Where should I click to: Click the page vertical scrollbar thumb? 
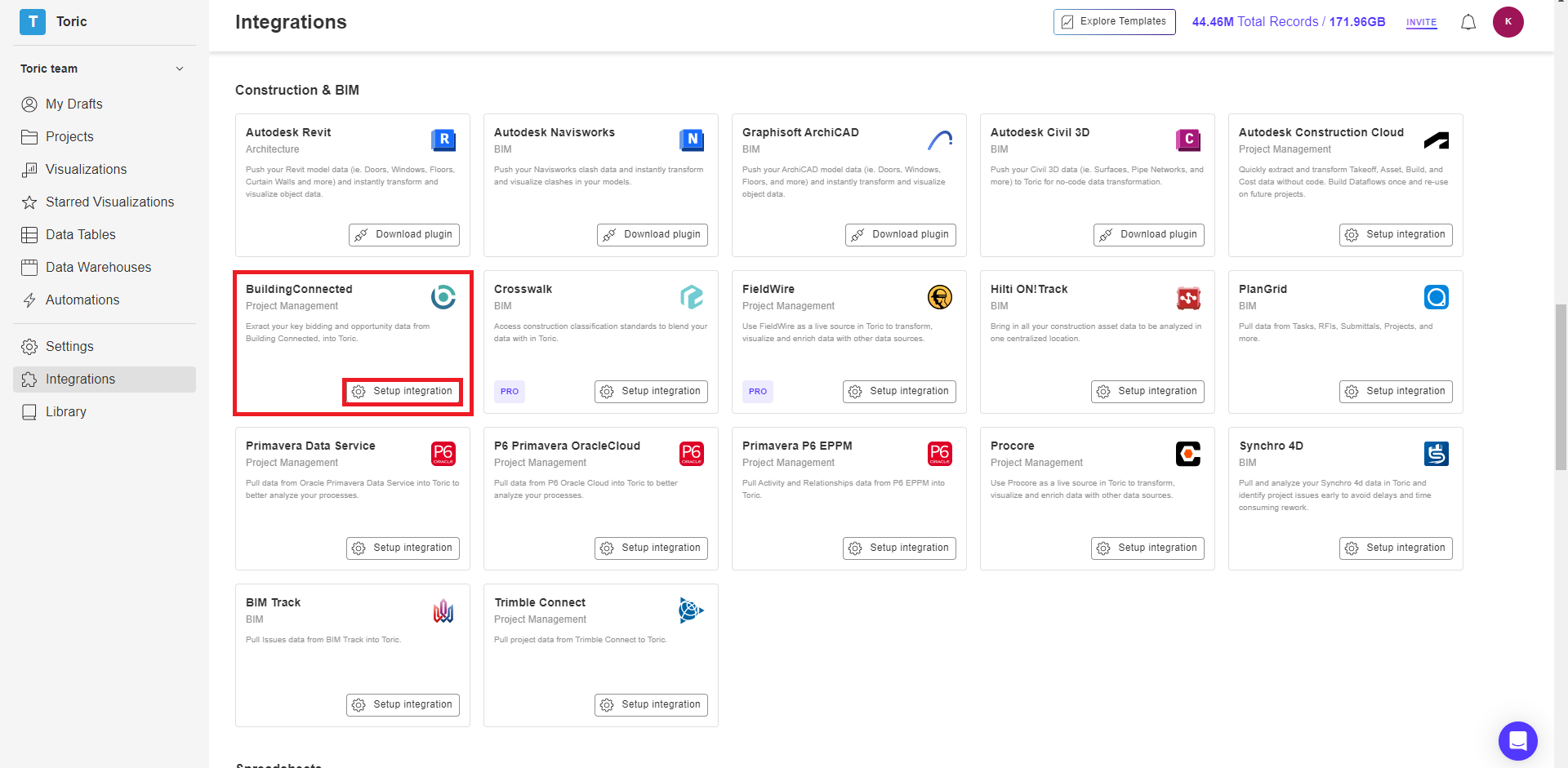1561,387
